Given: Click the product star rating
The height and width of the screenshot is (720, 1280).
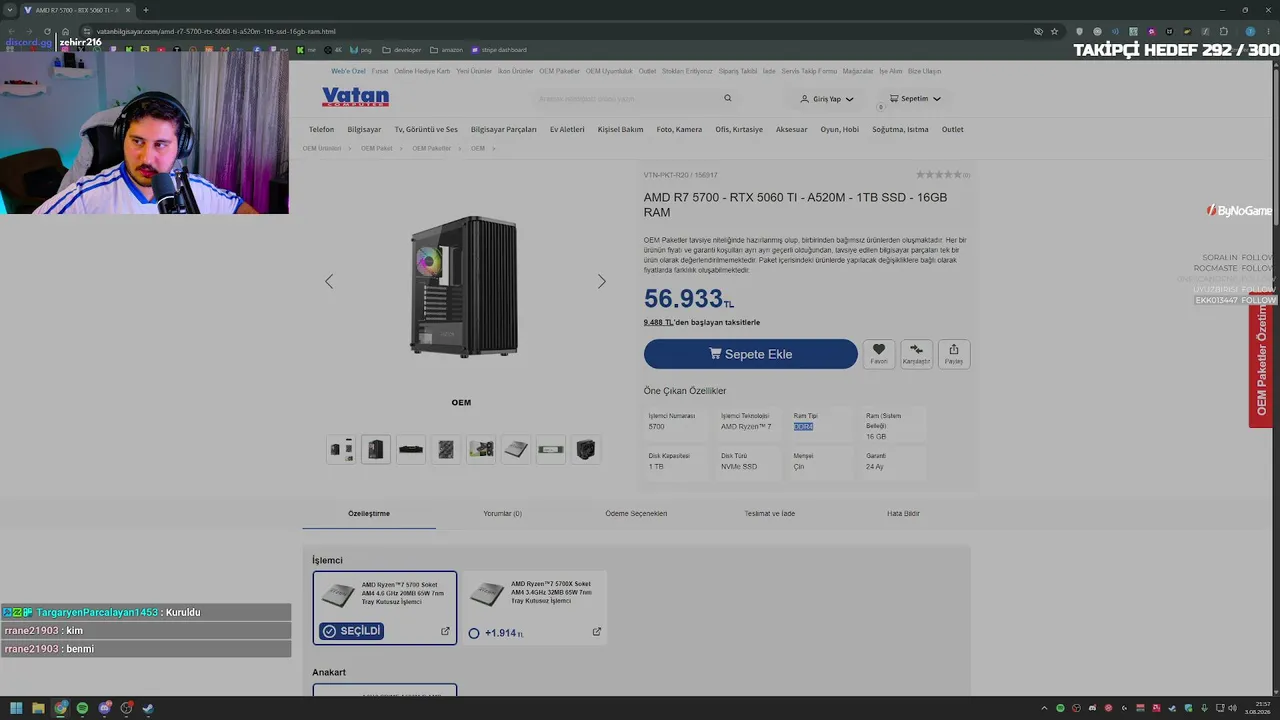Looking at the screenshot, I should pyautogui.click(x=939, y=175).
